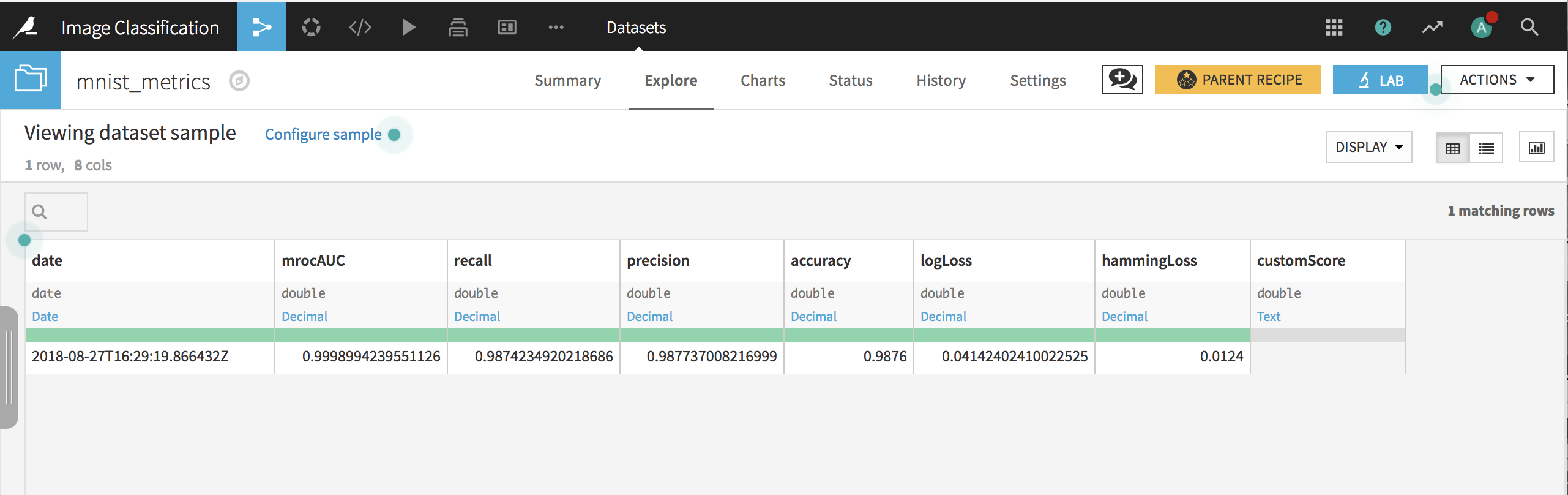1568x495 pixels.
Task: Go to the History tab
Action: 941,80
